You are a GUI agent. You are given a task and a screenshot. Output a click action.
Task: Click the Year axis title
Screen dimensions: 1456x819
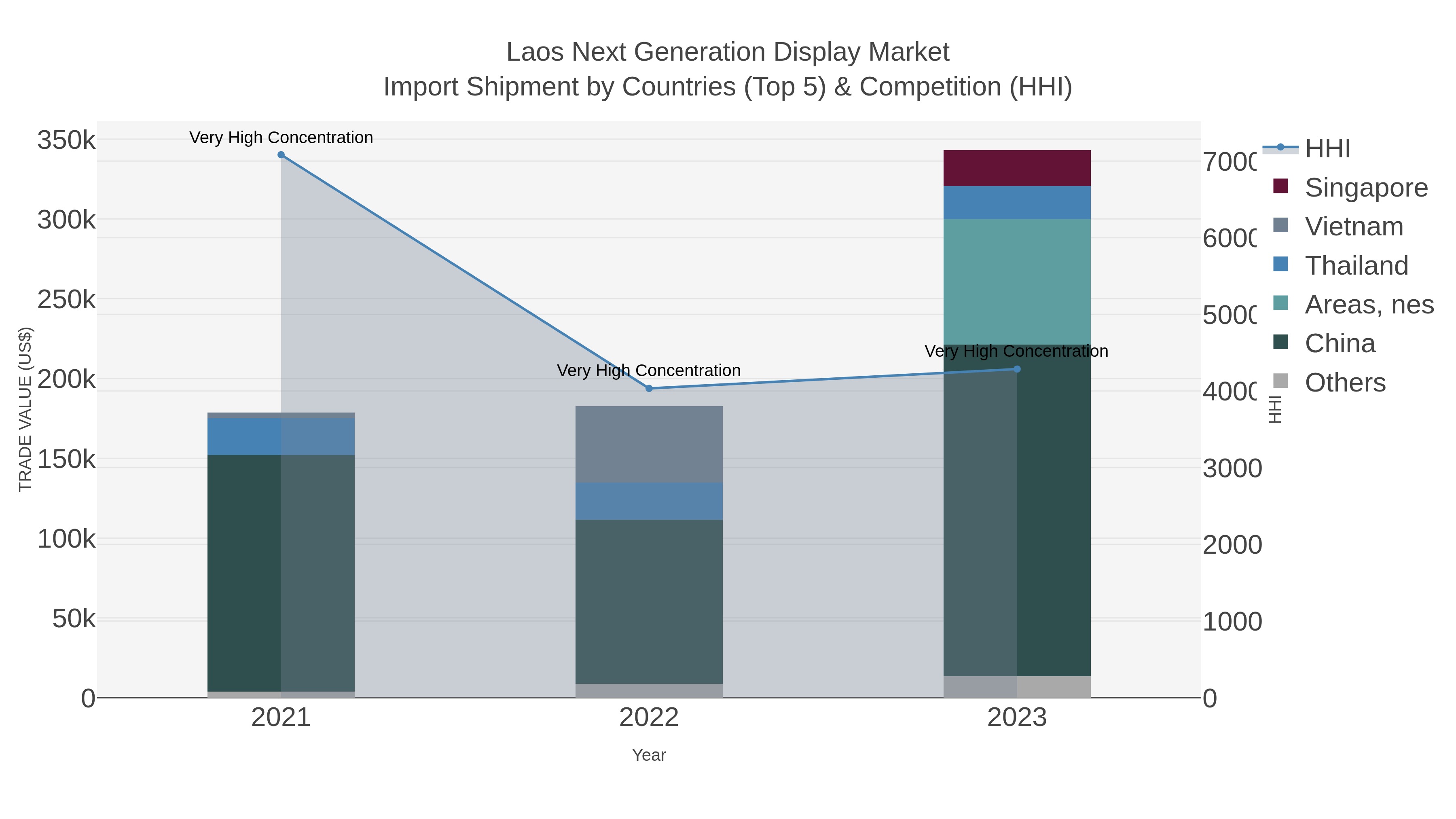(x=649, y=755)
